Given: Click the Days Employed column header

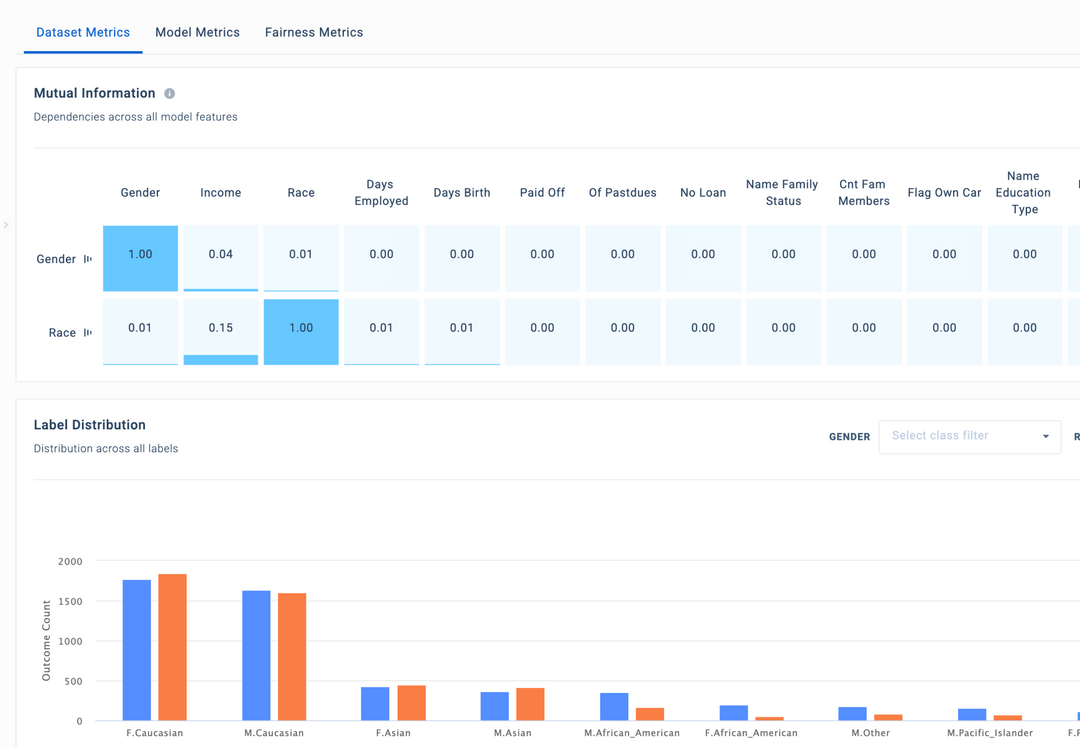Looking at the screenshot, I should pyautogui.click(x=381, y=192).
